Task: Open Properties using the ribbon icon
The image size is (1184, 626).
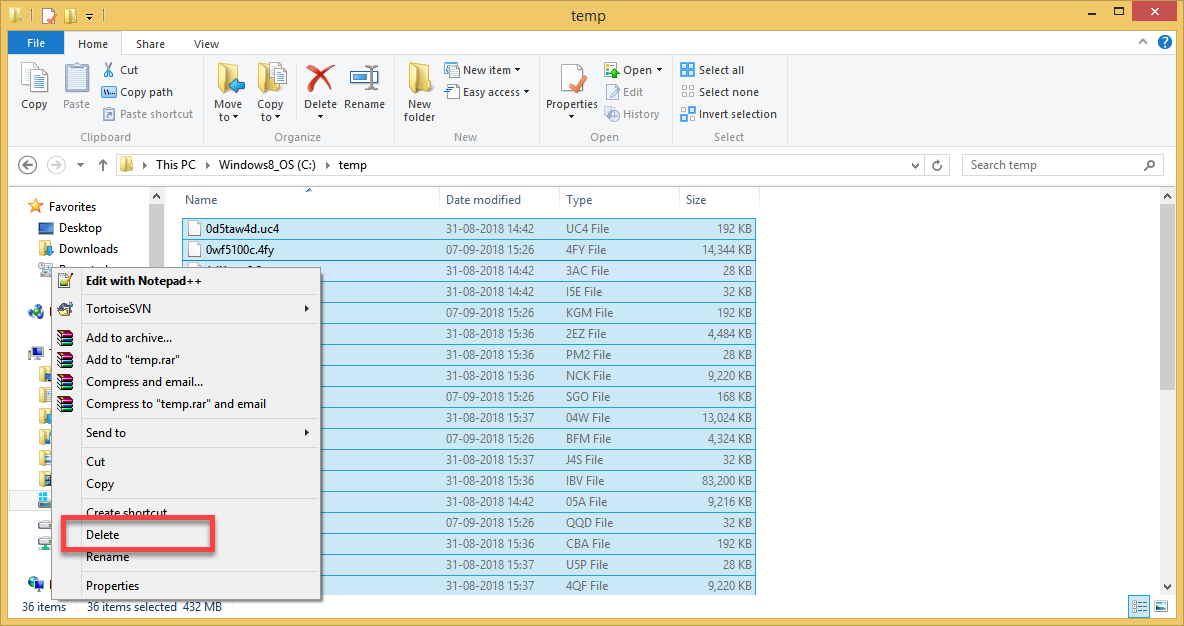Action: point(571,88)
